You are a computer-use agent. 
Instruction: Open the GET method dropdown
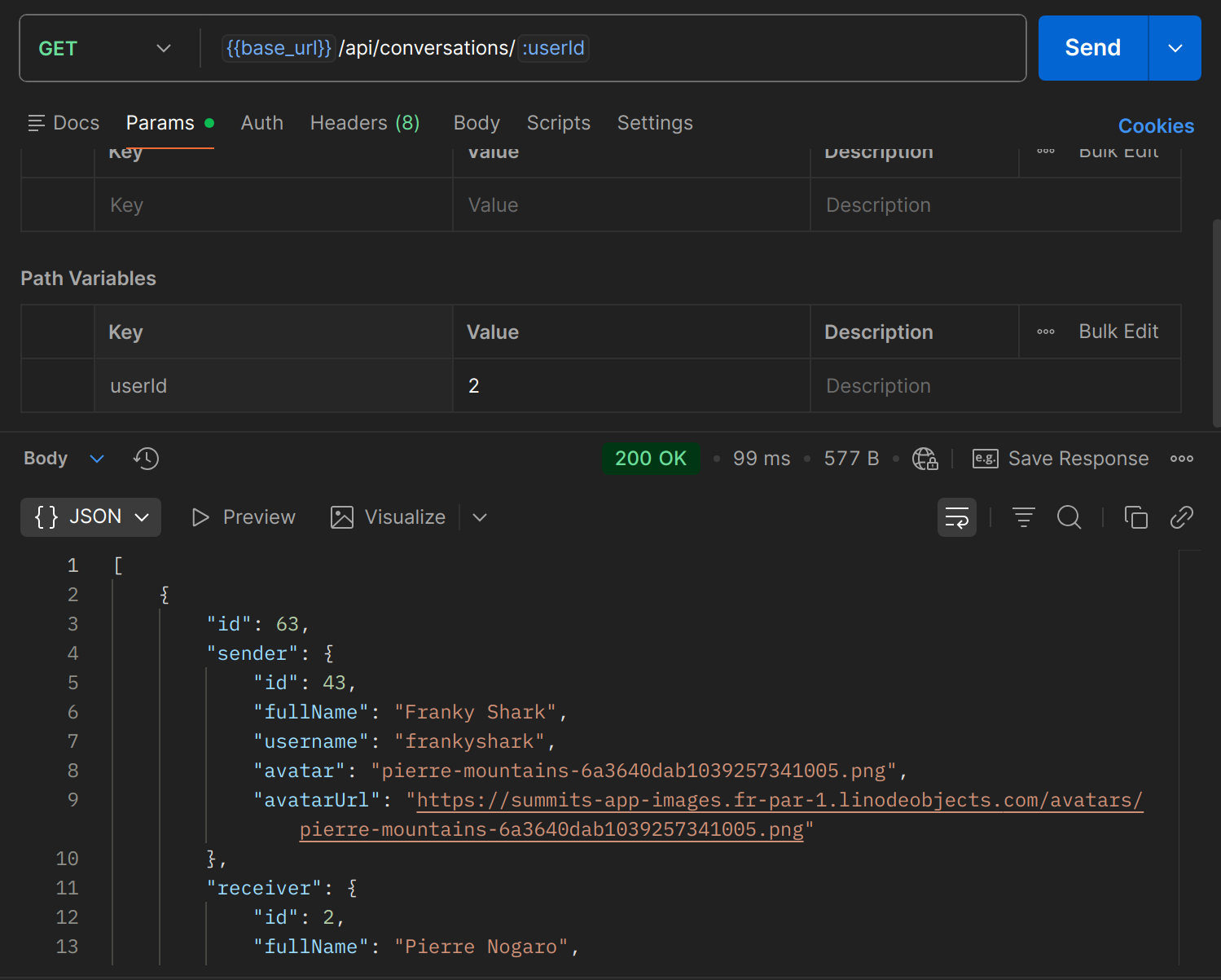tap(104, 48)
